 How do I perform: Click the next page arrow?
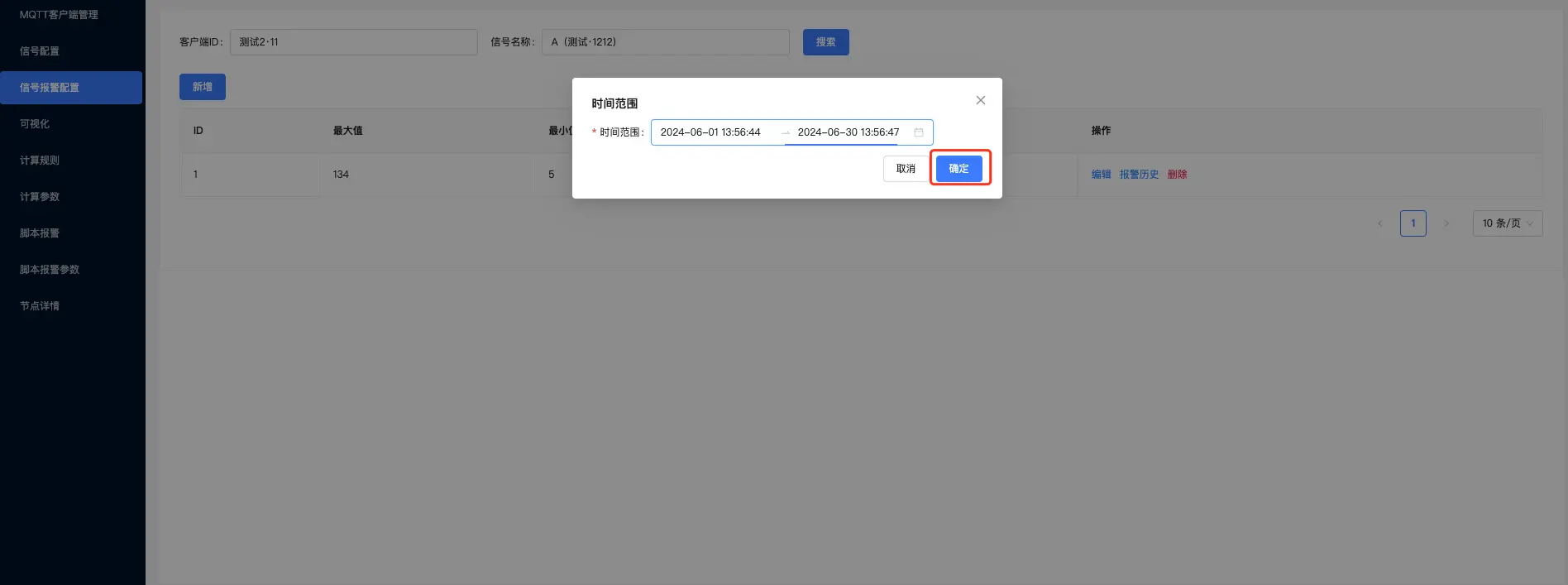tap(1446, 223)
